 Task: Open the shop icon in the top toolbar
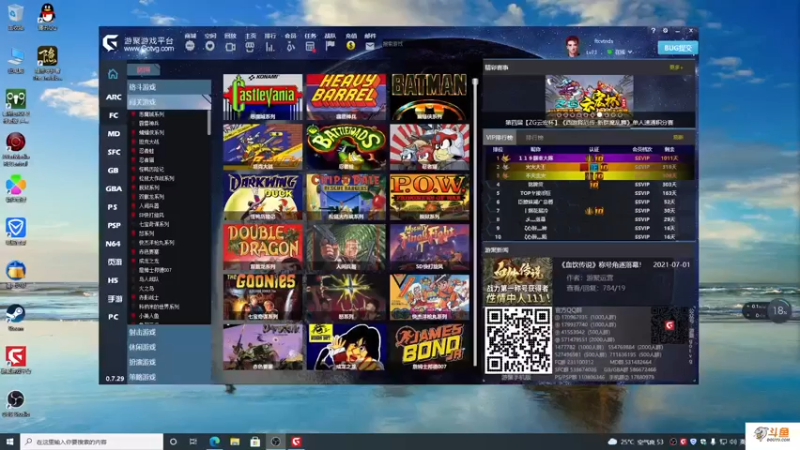click(x=190, y=46)
